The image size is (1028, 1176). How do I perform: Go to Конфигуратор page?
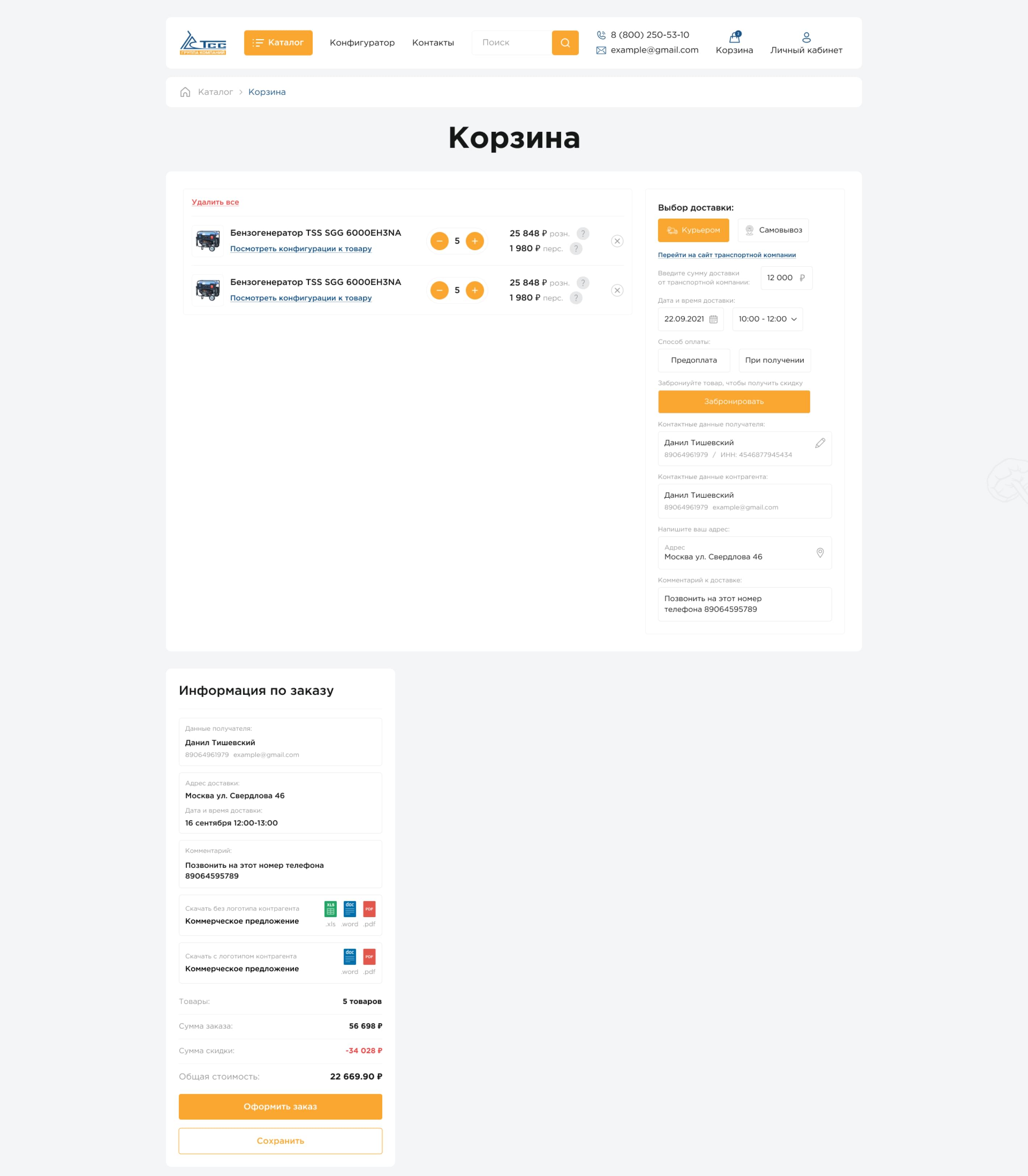click(x=362, y=43)
